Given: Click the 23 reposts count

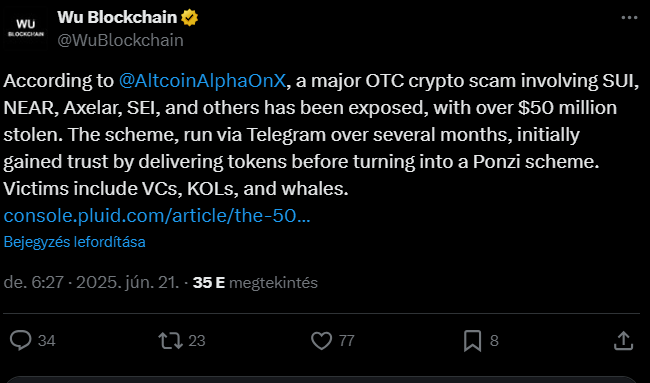Looking at the screenshot, I should point(197,341).
